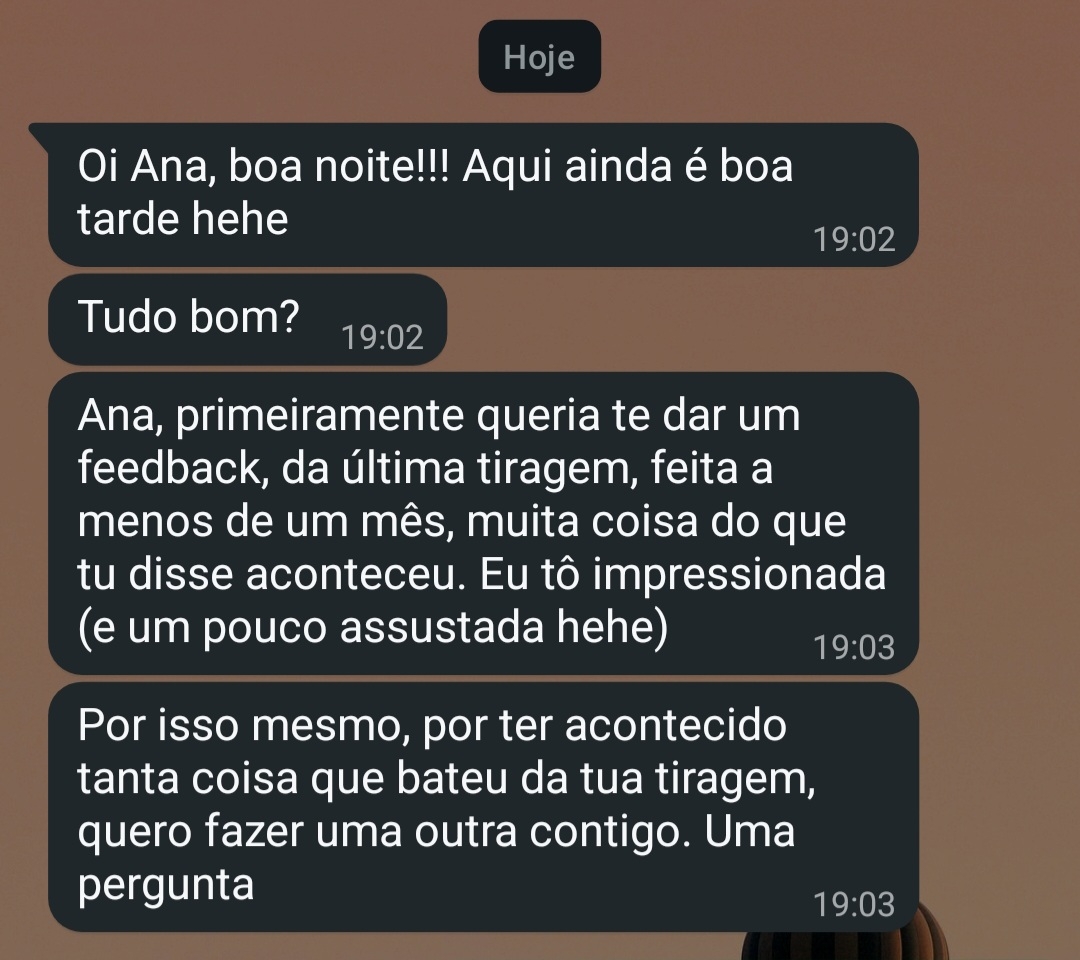1080x960 pixels.
Task: Click the 19:02 time beside "Tudo bom?"
Action: (x=382, y=337)
